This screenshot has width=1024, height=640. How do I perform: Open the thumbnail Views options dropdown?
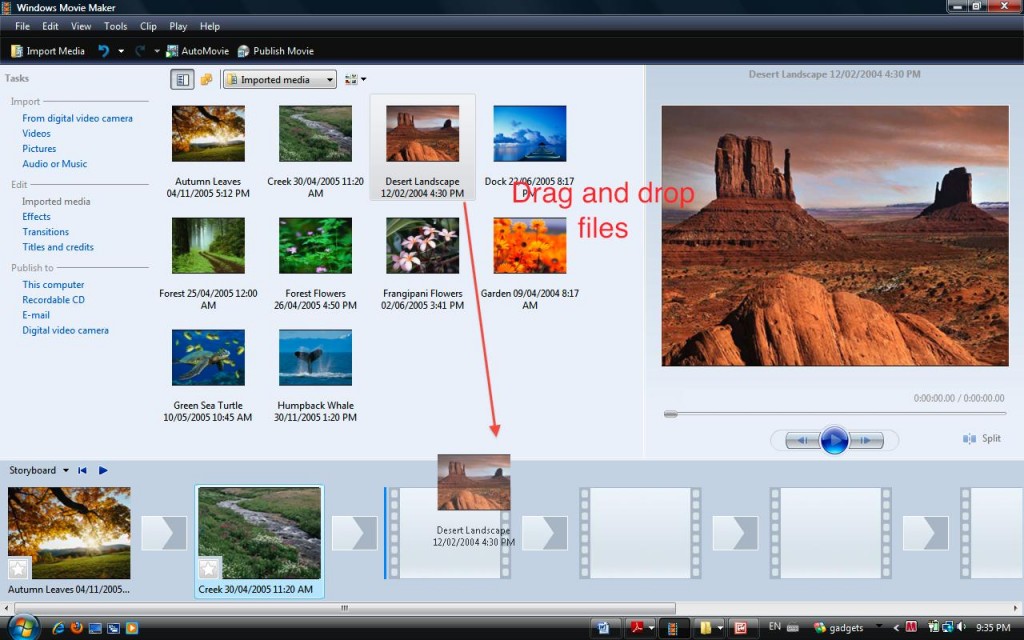click(355, 80)
